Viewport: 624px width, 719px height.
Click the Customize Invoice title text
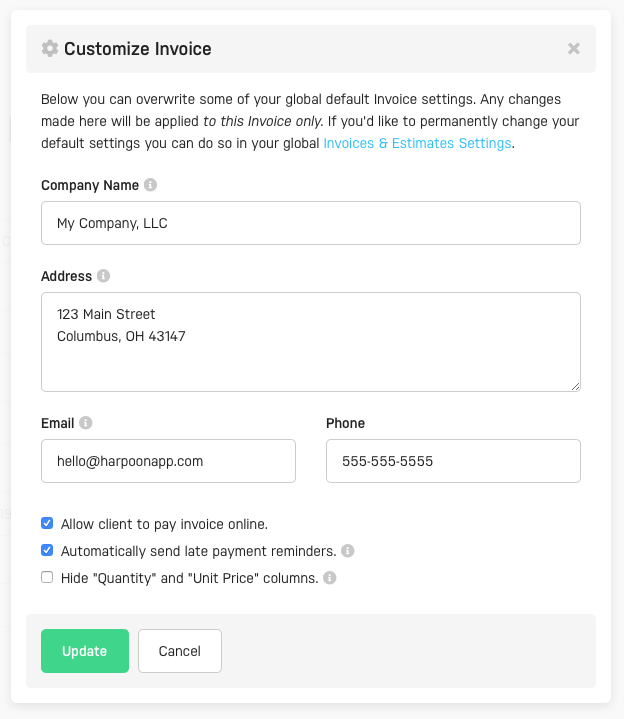[138, 48]
